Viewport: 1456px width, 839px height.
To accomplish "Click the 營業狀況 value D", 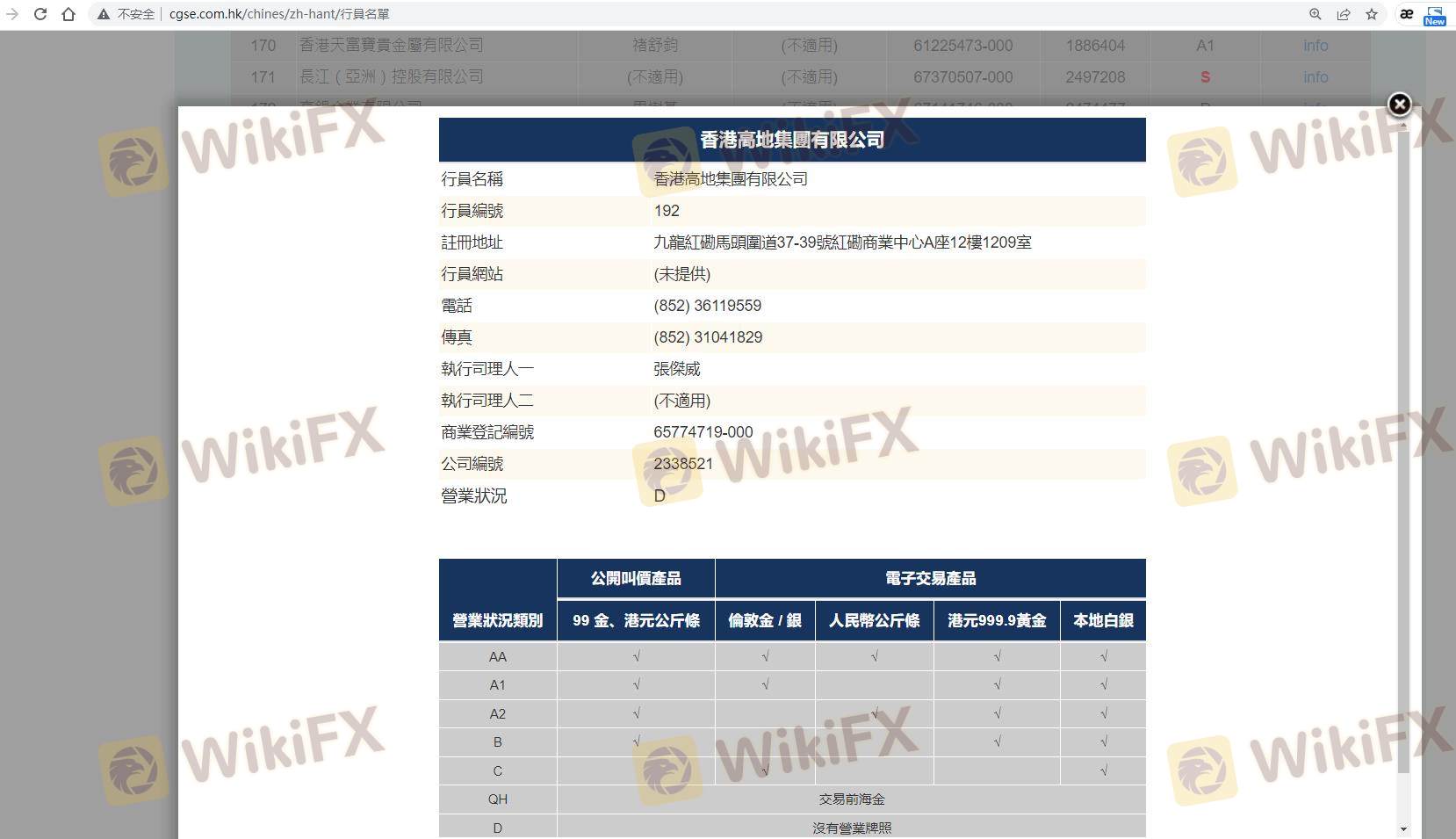I will tap(660, 496).
